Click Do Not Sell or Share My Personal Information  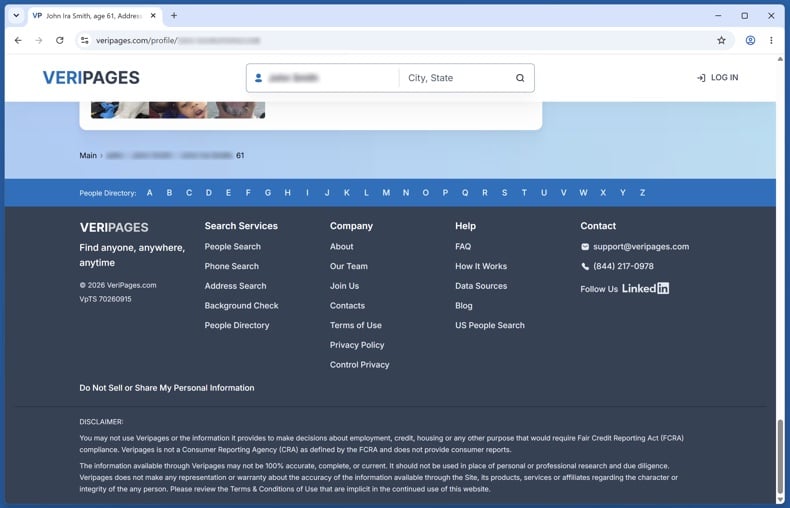click(x=167, y=388)
